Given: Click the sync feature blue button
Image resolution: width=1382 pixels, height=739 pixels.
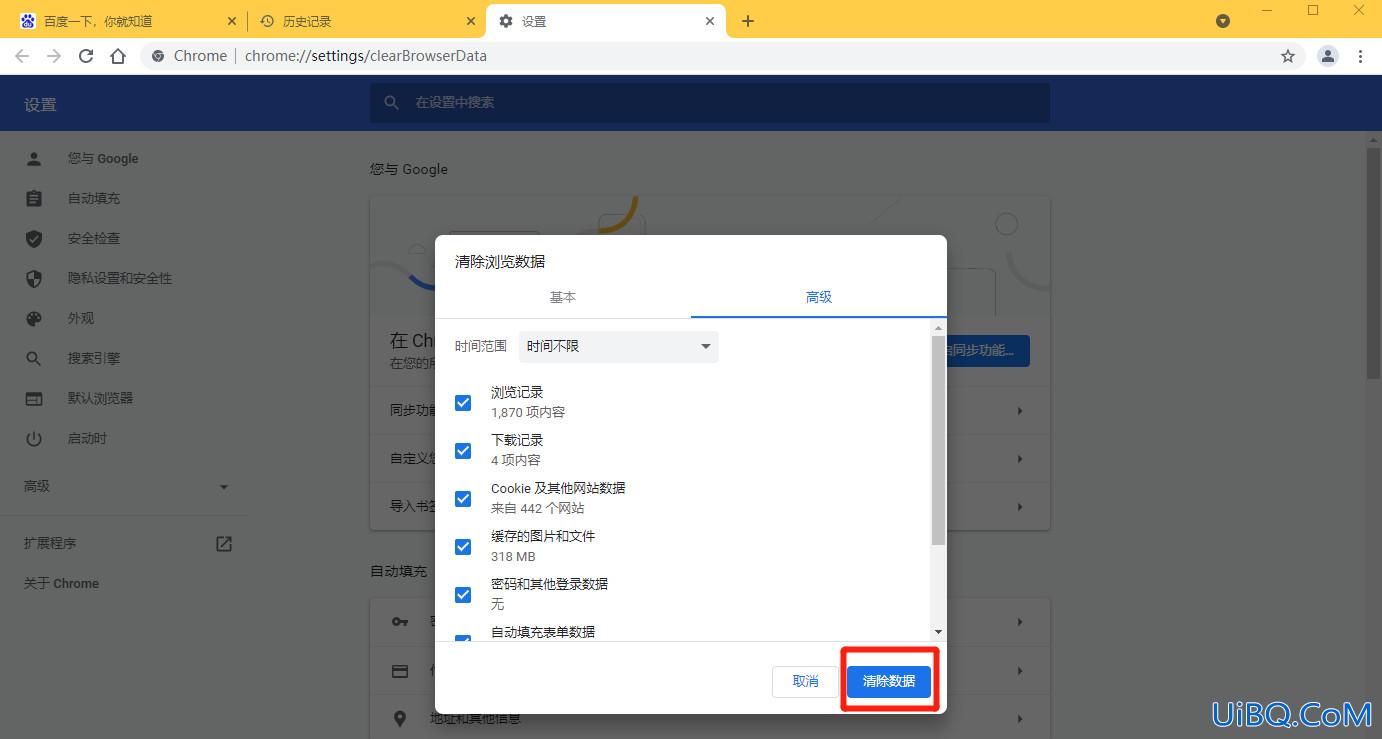Looking at the screenshot, I should (987, 350).
